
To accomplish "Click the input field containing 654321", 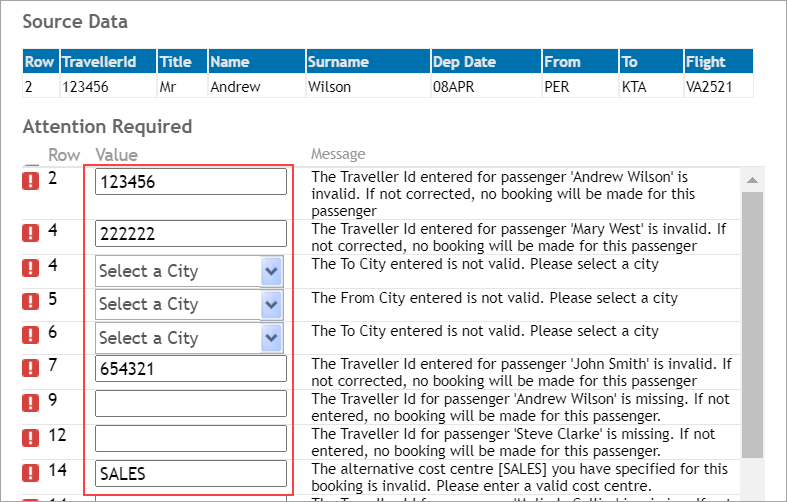I will [x=190, y=371].
